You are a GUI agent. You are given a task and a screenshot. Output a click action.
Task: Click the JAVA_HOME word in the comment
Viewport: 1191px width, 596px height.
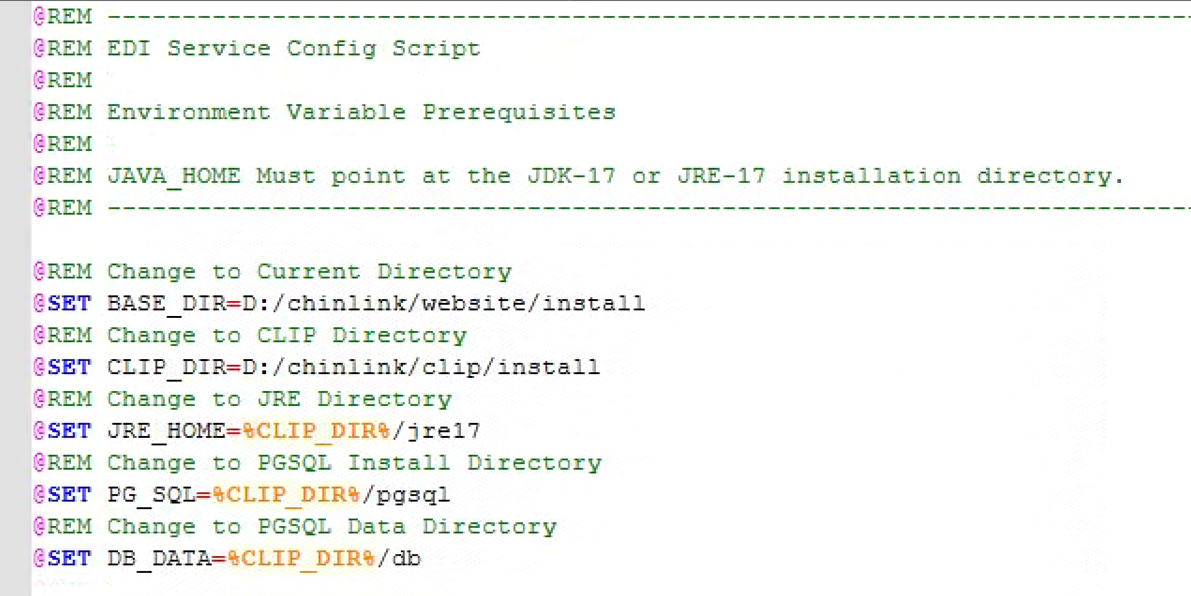pos(174,176)
